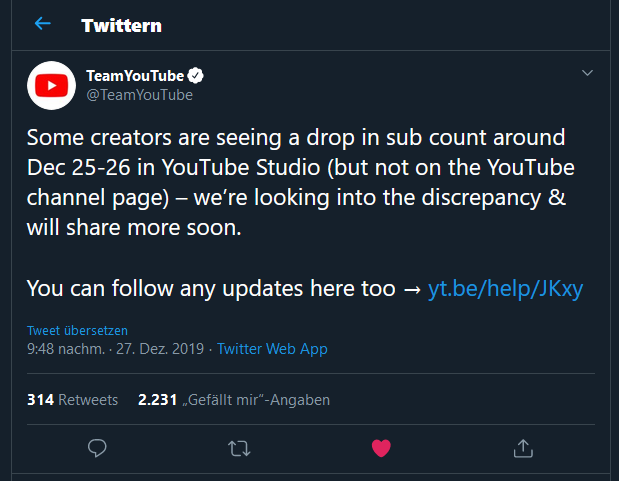This screenshot has width=619, height=481.
Task: Click the tweet body text
Action: 300,182
